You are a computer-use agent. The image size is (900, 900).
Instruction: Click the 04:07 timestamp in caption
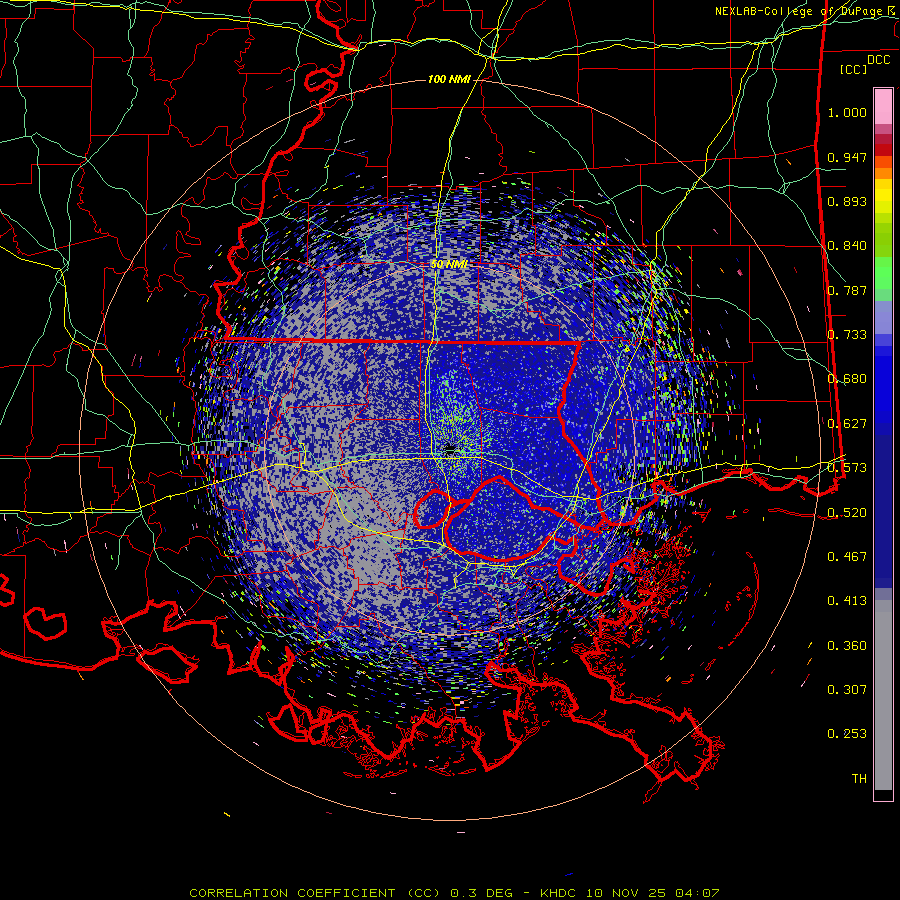point(697,893)
